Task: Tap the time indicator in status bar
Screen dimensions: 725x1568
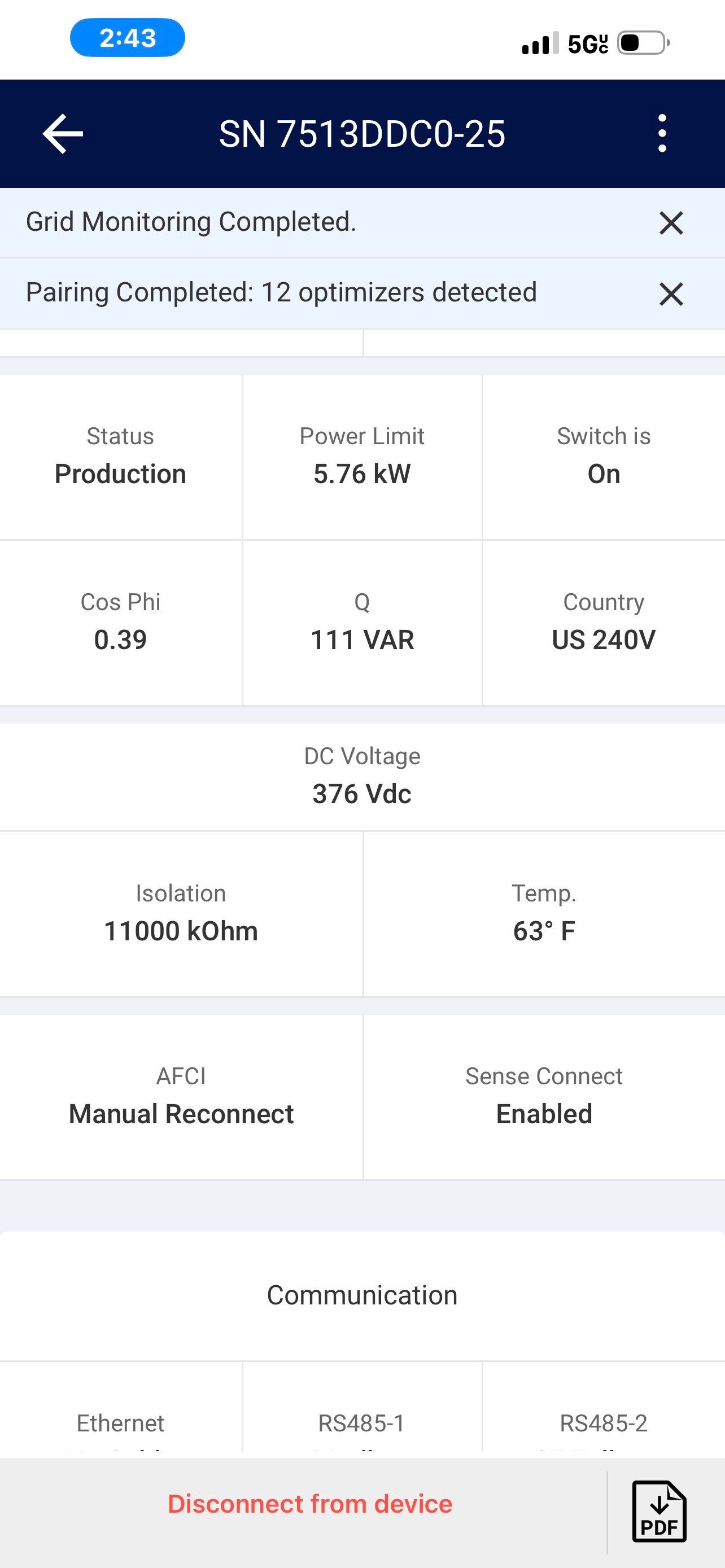Action: 128,38
